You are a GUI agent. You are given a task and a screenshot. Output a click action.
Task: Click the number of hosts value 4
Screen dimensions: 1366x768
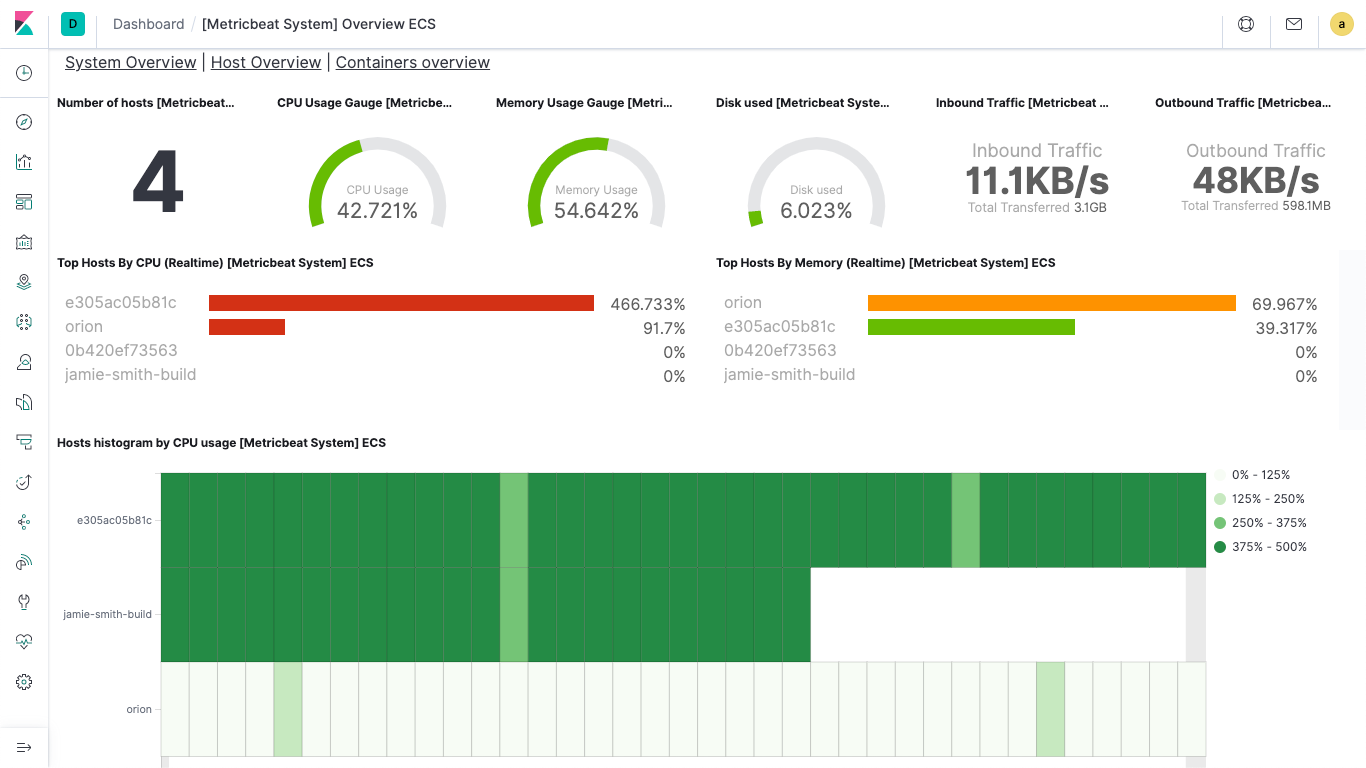pyautogui.click(x=158, y=183)
